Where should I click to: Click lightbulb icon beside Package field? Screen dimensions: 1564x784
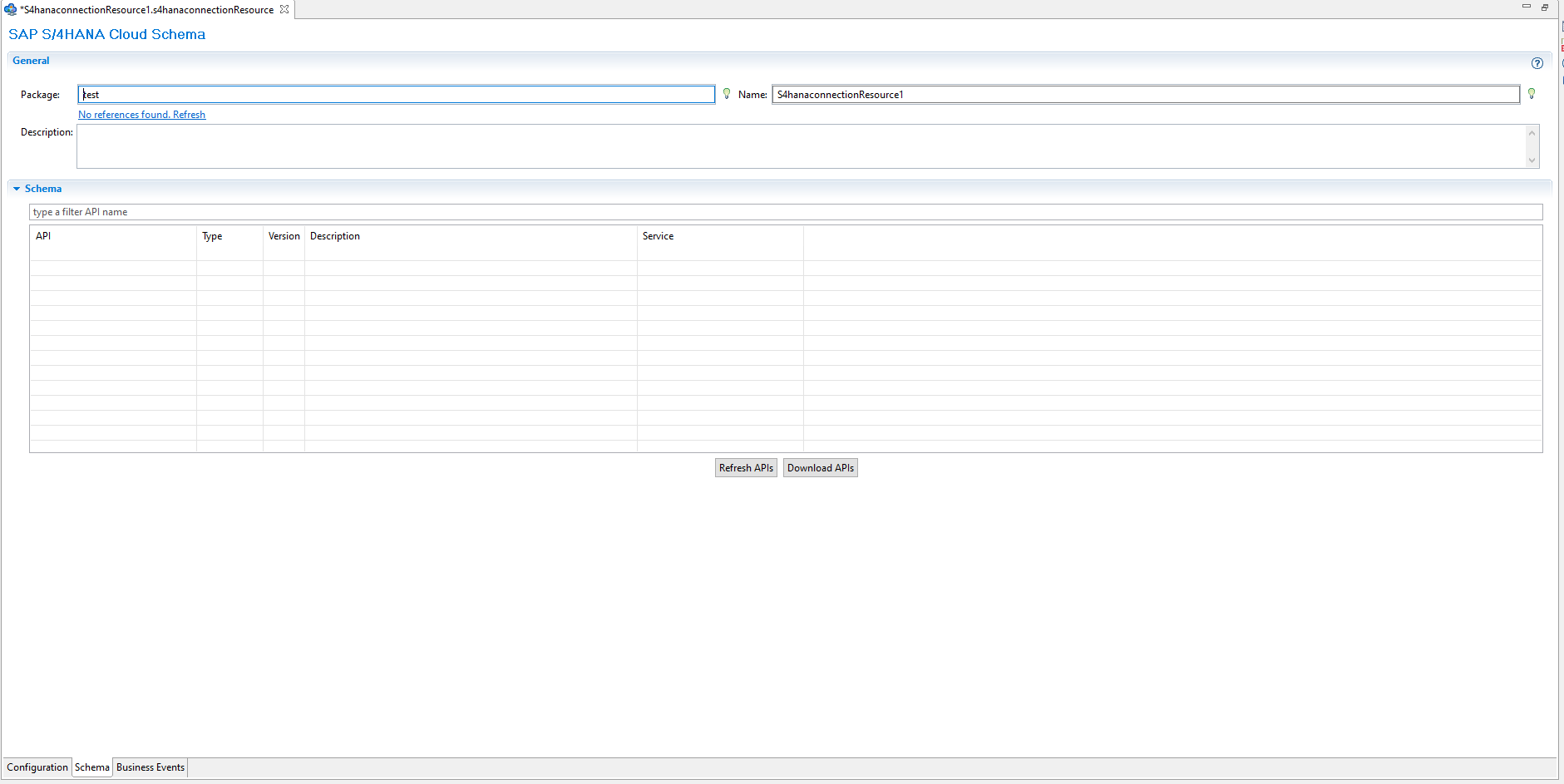[727, 94]
